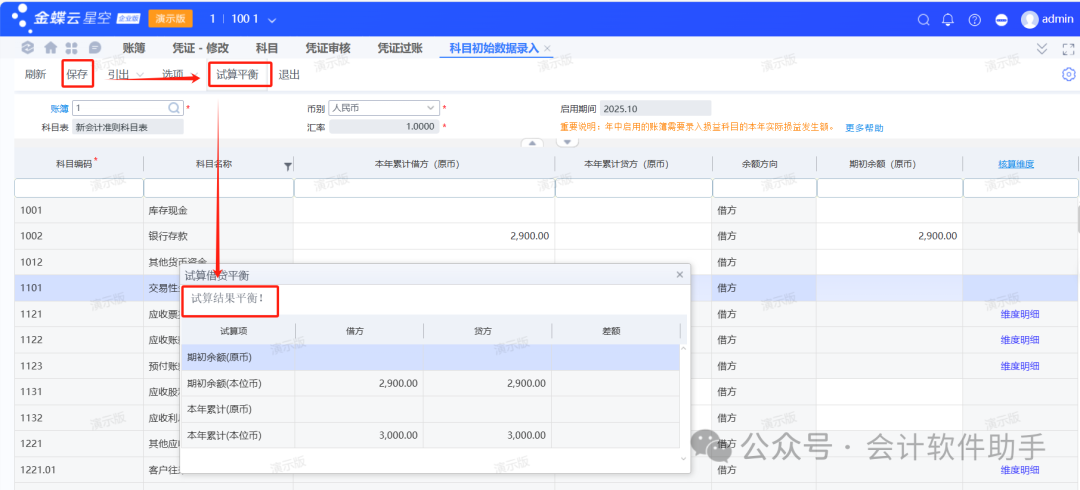The width and height of the screenshot is (1080, 490).
Task: Click the search magnifier in top bar
Action: point(923,19)
